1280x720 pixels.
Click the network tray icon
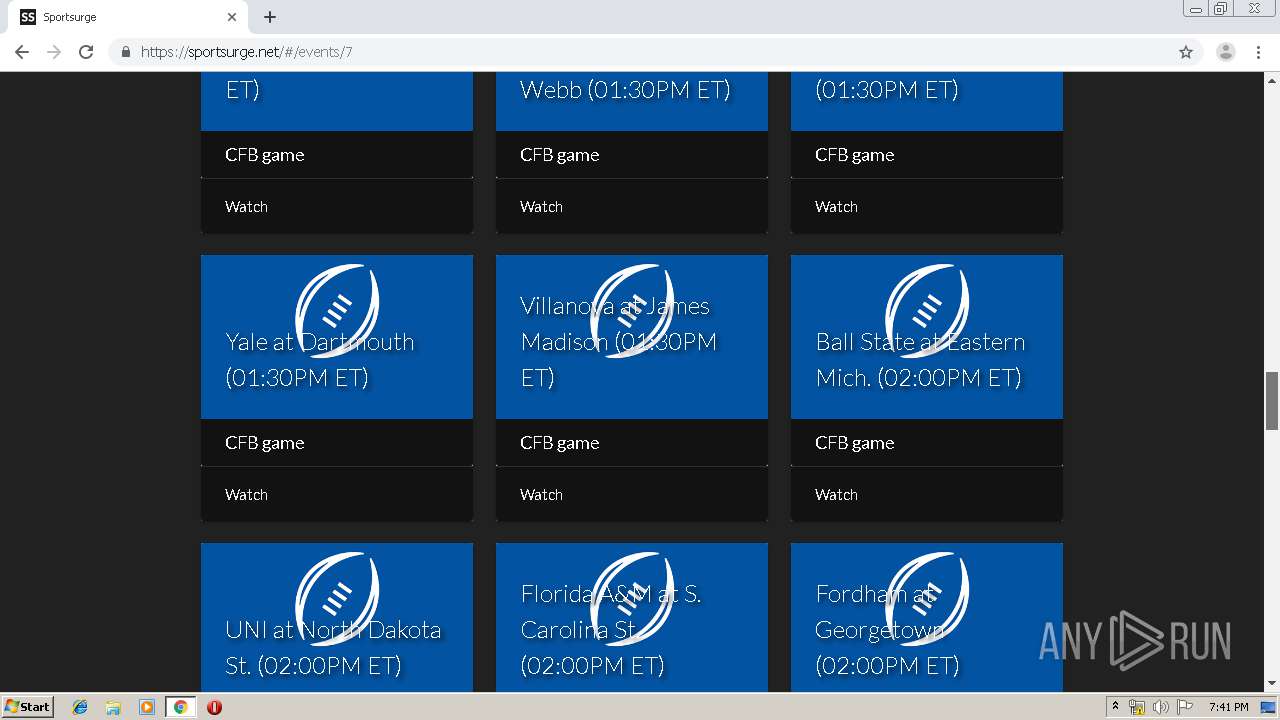pos(1137,707)
